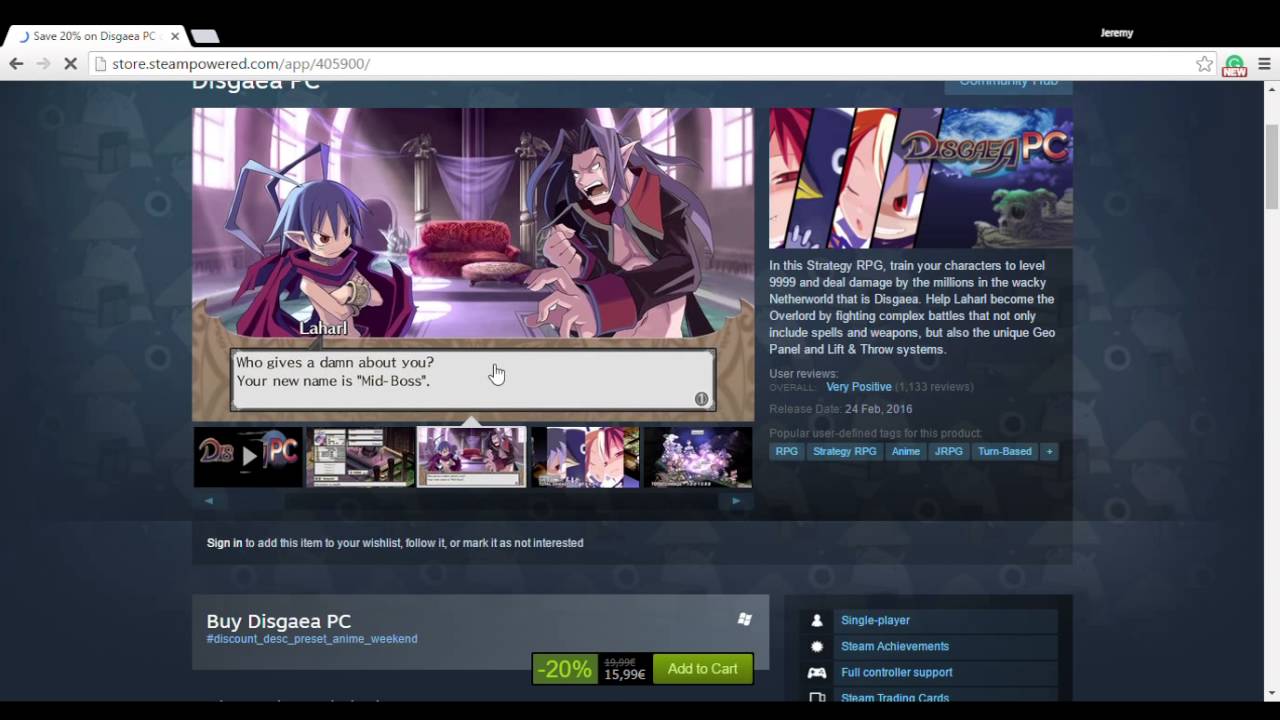Click the Single-player person icon
The height and width of the screenshot is (720, 1280).
pyautogui.click(x=817, y=620)
